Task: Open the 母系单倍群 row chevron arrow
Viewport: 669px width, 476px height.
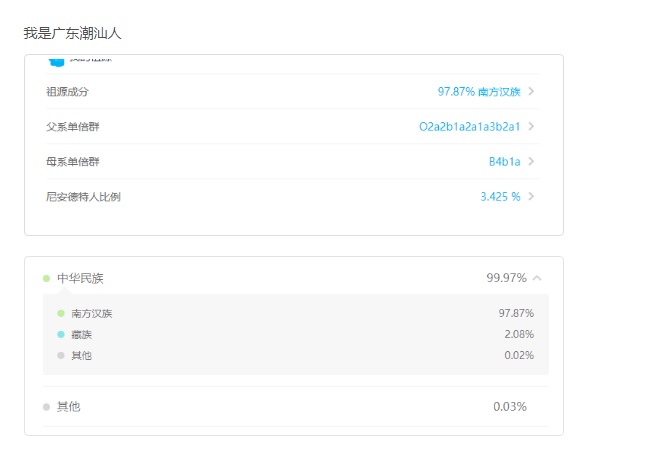Action: pyautogui.click(x=531, y=161)
